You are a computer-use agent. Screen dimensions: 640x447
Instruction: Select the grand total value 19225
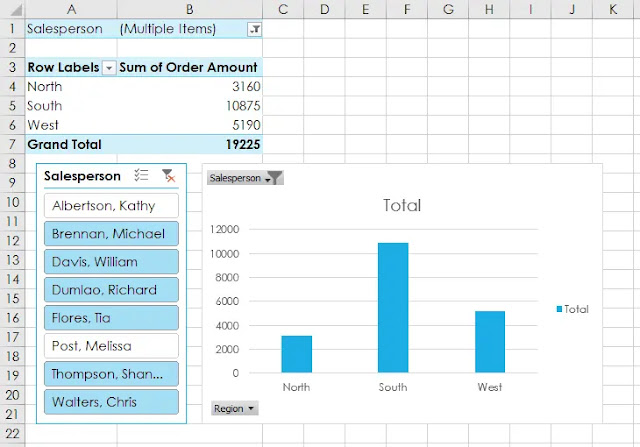(x=190, y=145)
